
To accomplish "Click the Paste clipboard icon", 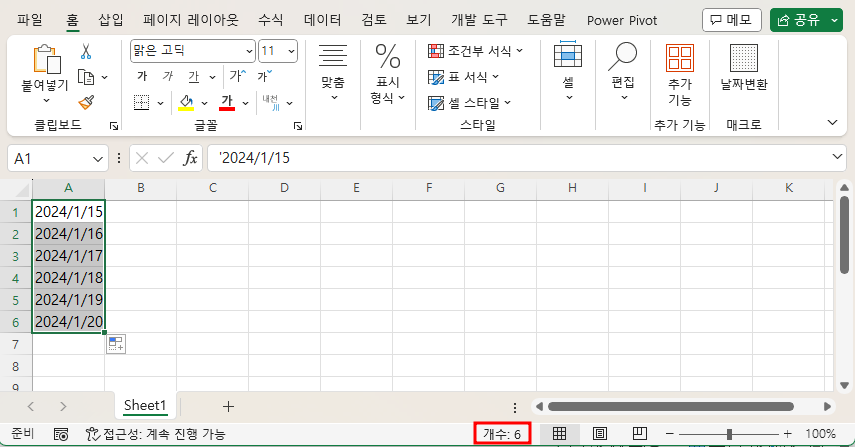I will 46,59.
